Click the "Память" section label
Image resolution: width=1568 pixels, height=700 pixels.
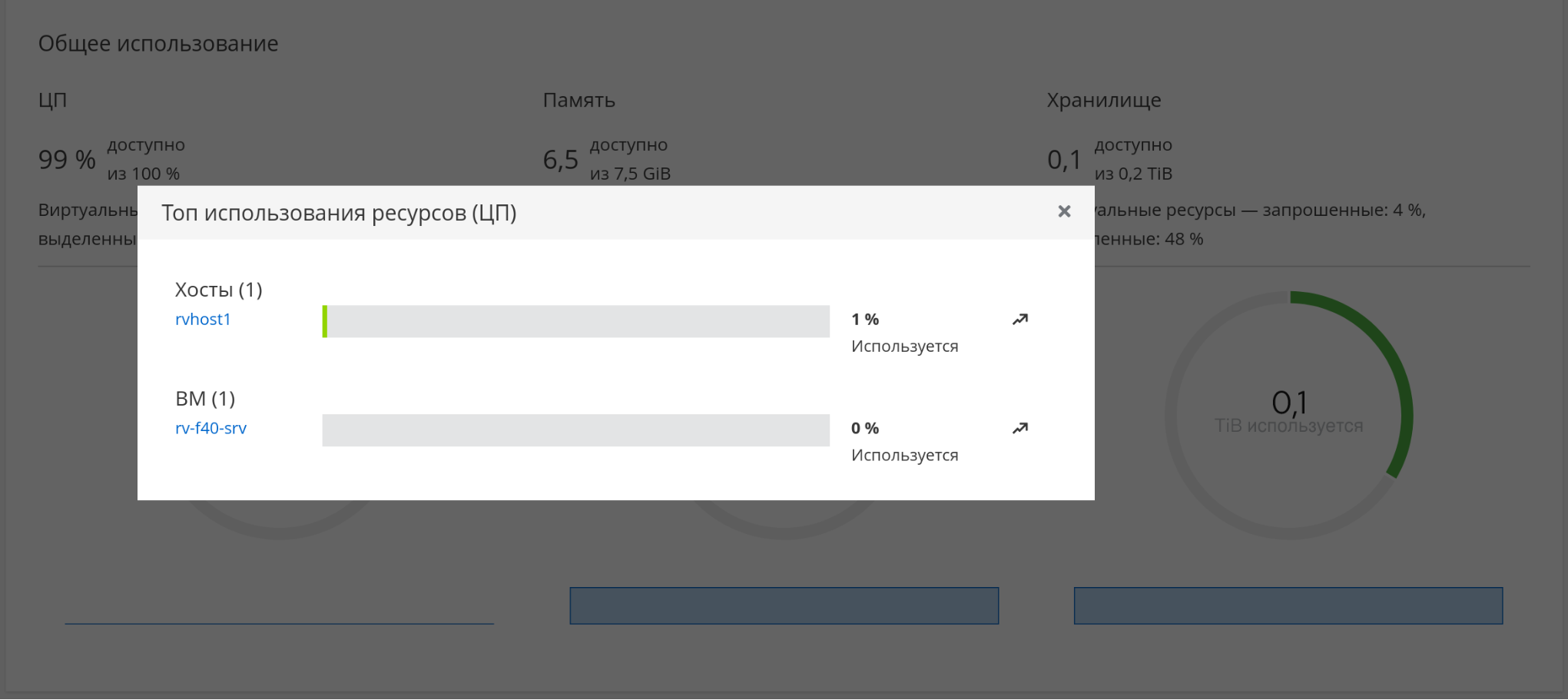click(578, 101)
